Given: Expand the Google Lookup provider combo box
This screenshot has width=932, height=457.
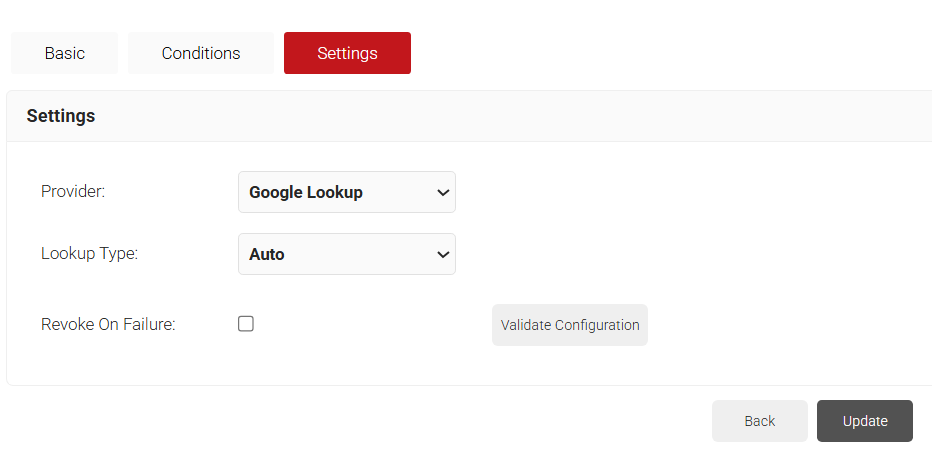Looking at the screenshot, I should [346, 192].
